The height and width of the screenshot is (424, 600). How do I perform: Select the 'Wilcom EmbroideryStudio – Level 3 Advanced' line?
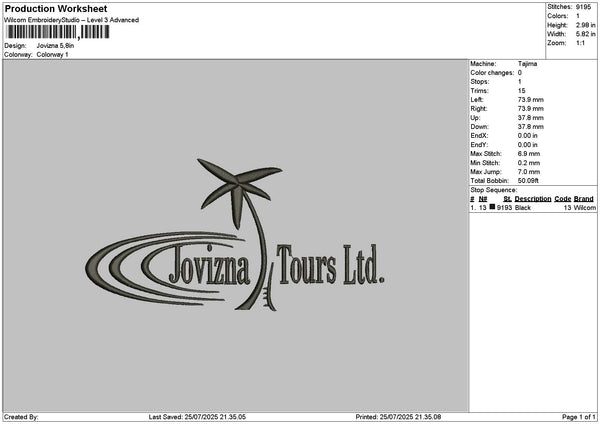coord(72,20)
